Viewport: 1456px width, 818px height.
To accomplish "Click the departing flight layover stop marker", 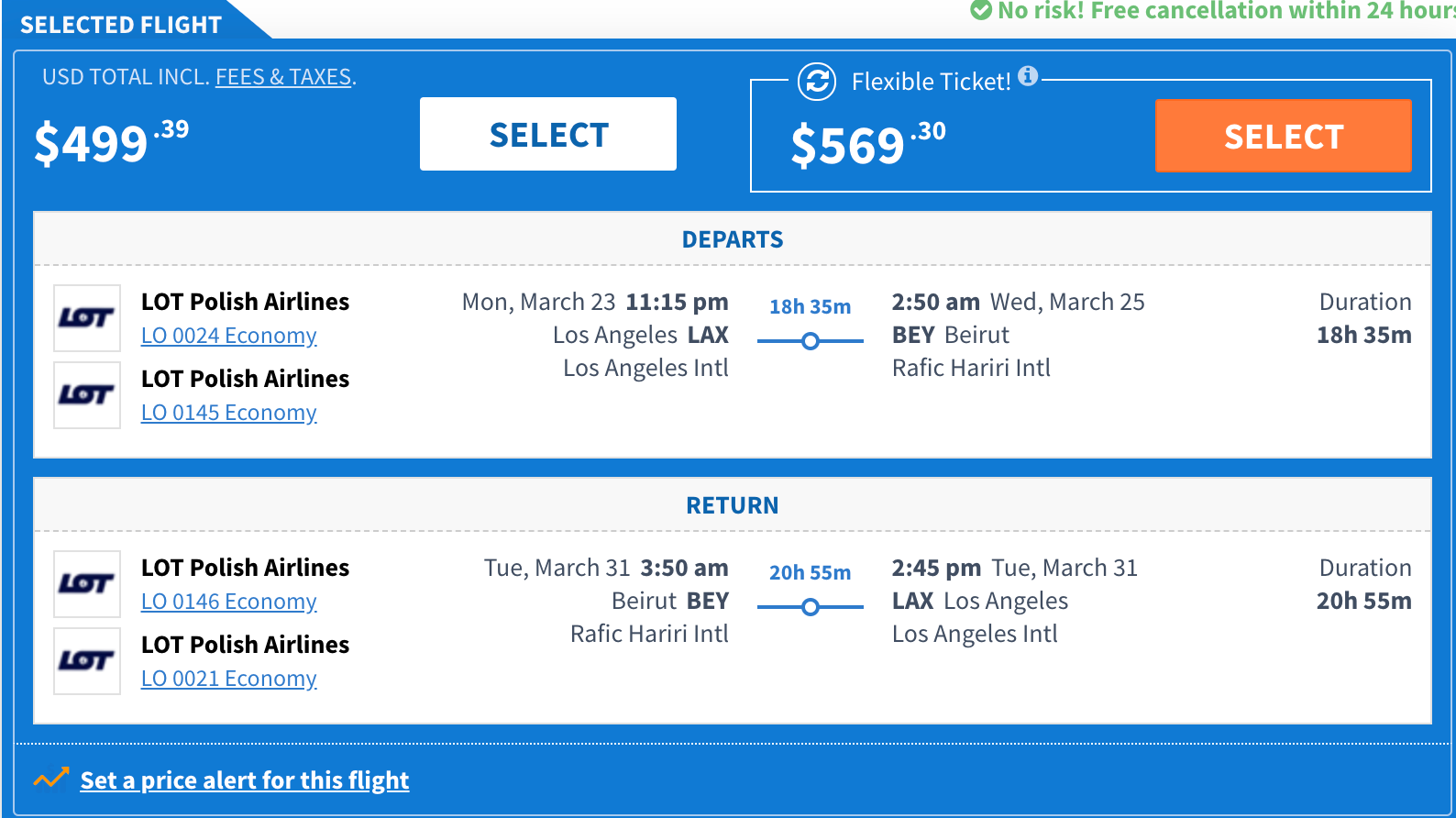I will (811, 341).
